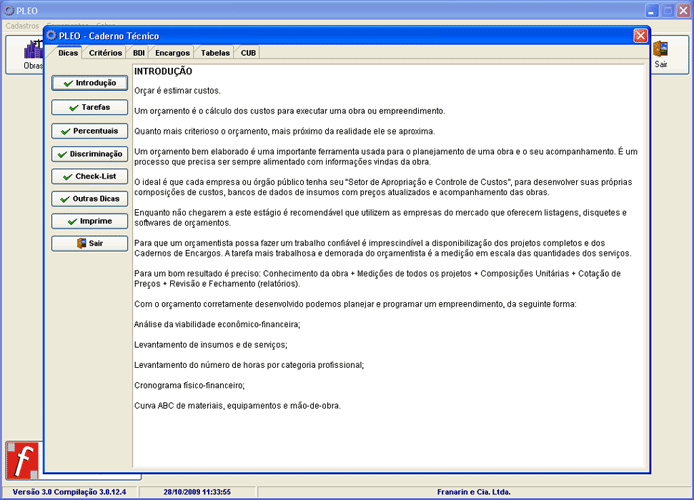
Task: Switch to the Critérios tab
Action: click(x=105, y=53)
